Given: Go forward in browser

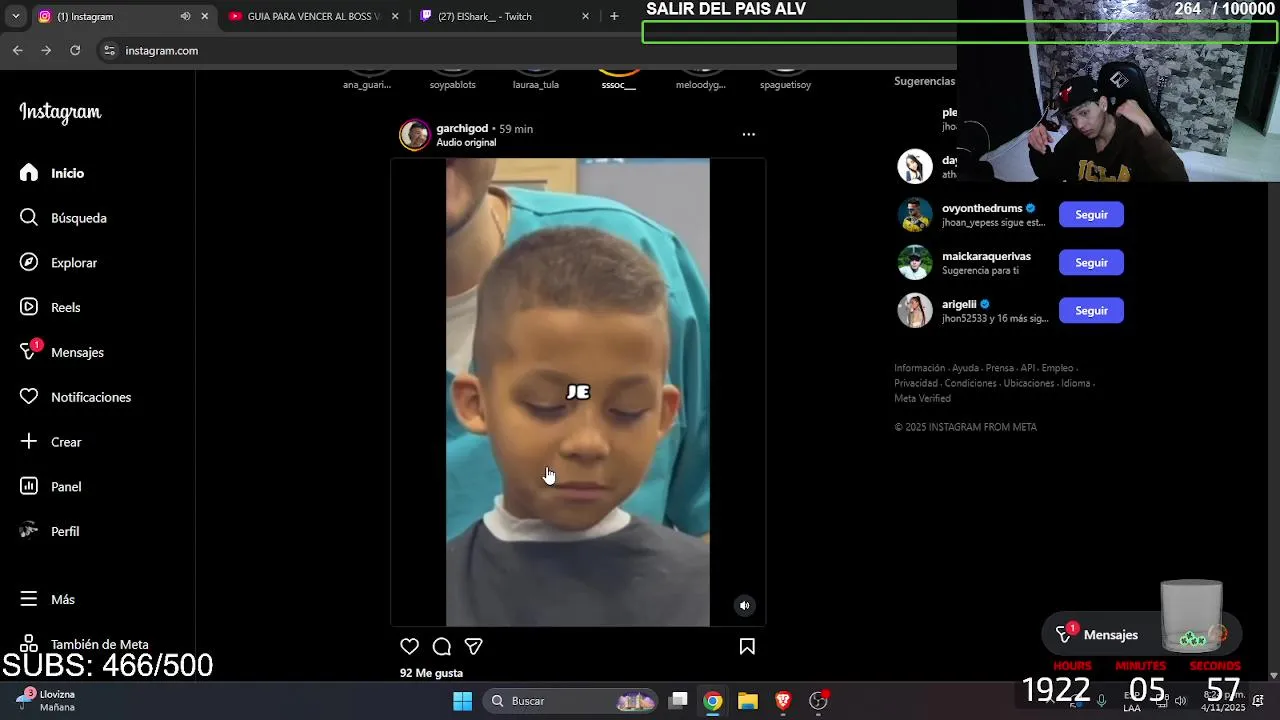Looking at the screenshot, I should point(46,50).
